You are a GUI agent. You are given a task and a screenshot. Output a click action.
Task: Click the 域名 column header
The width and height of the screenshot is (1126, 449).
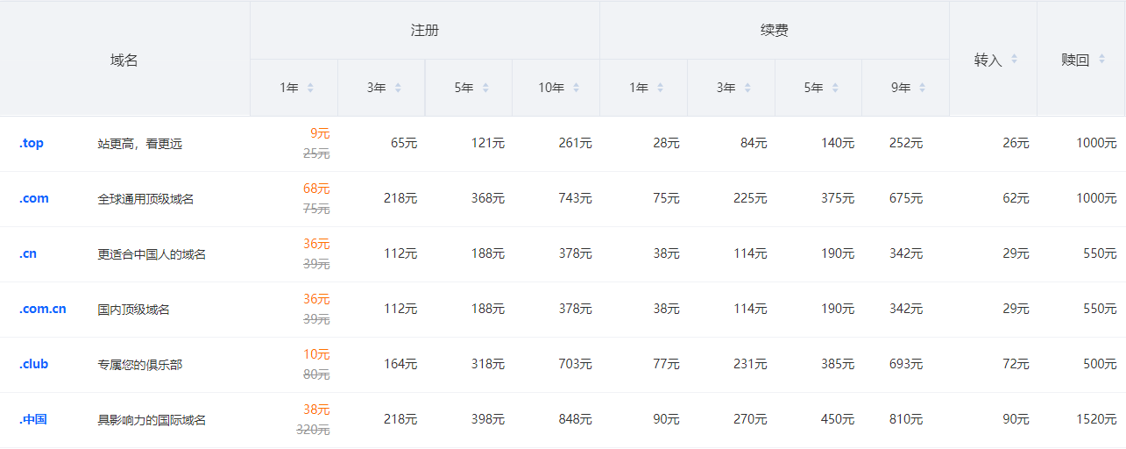click(124, 60)
